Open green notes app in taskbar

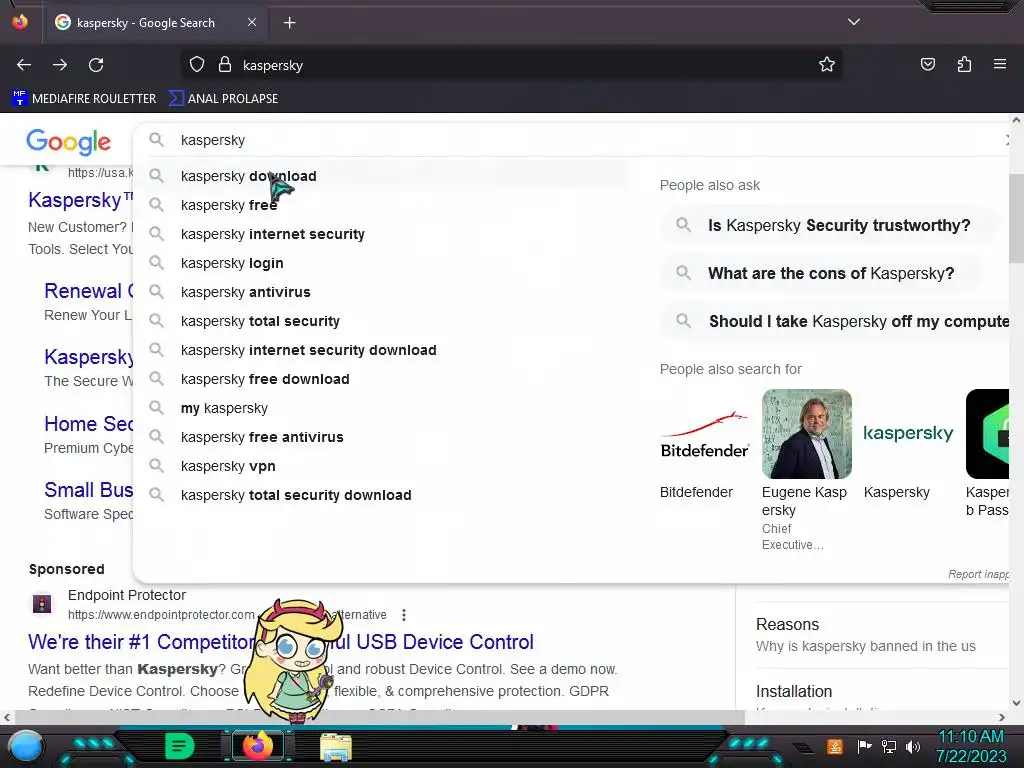pyautogui.click(x=180, y=746)
